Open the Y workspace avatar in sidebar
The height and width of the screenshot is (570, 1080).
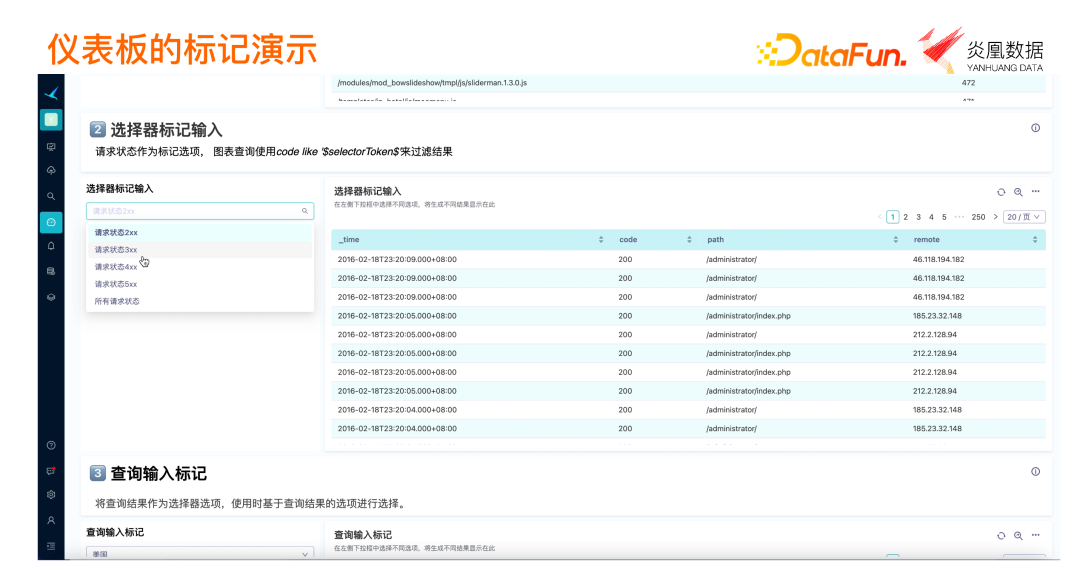point(51,120)
